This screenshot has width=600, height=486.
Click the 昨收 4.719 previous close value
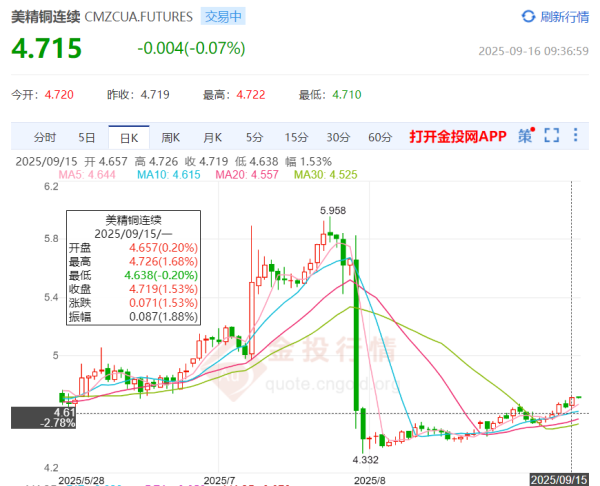click(155, 95)
